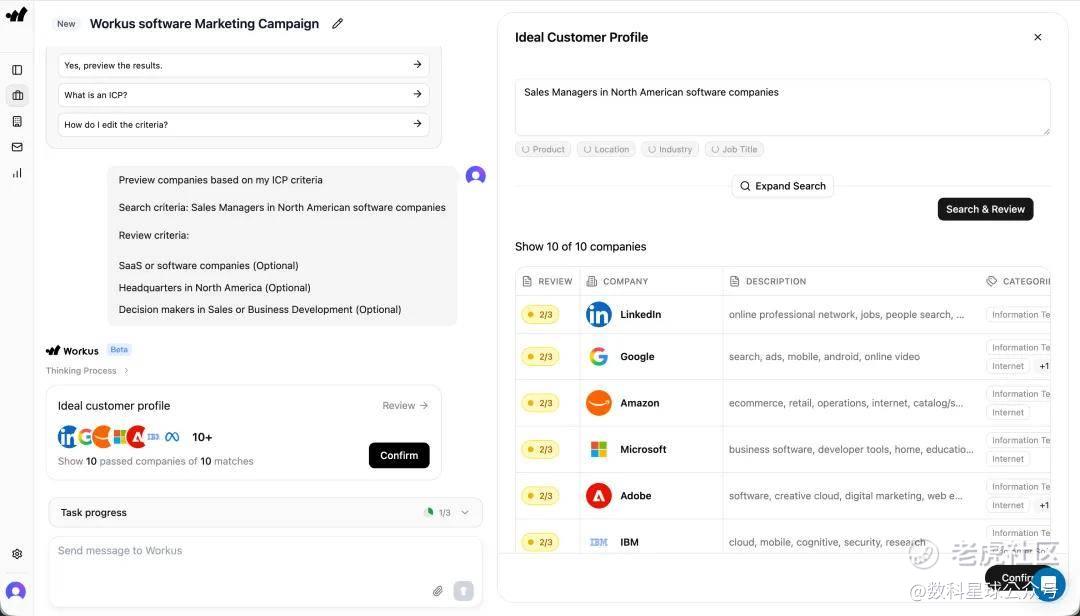The width and height of the screenshot is (1080, 616).
Task: Select 'How do I edit the criteria?' suggestion
Action: coord(243,125)
